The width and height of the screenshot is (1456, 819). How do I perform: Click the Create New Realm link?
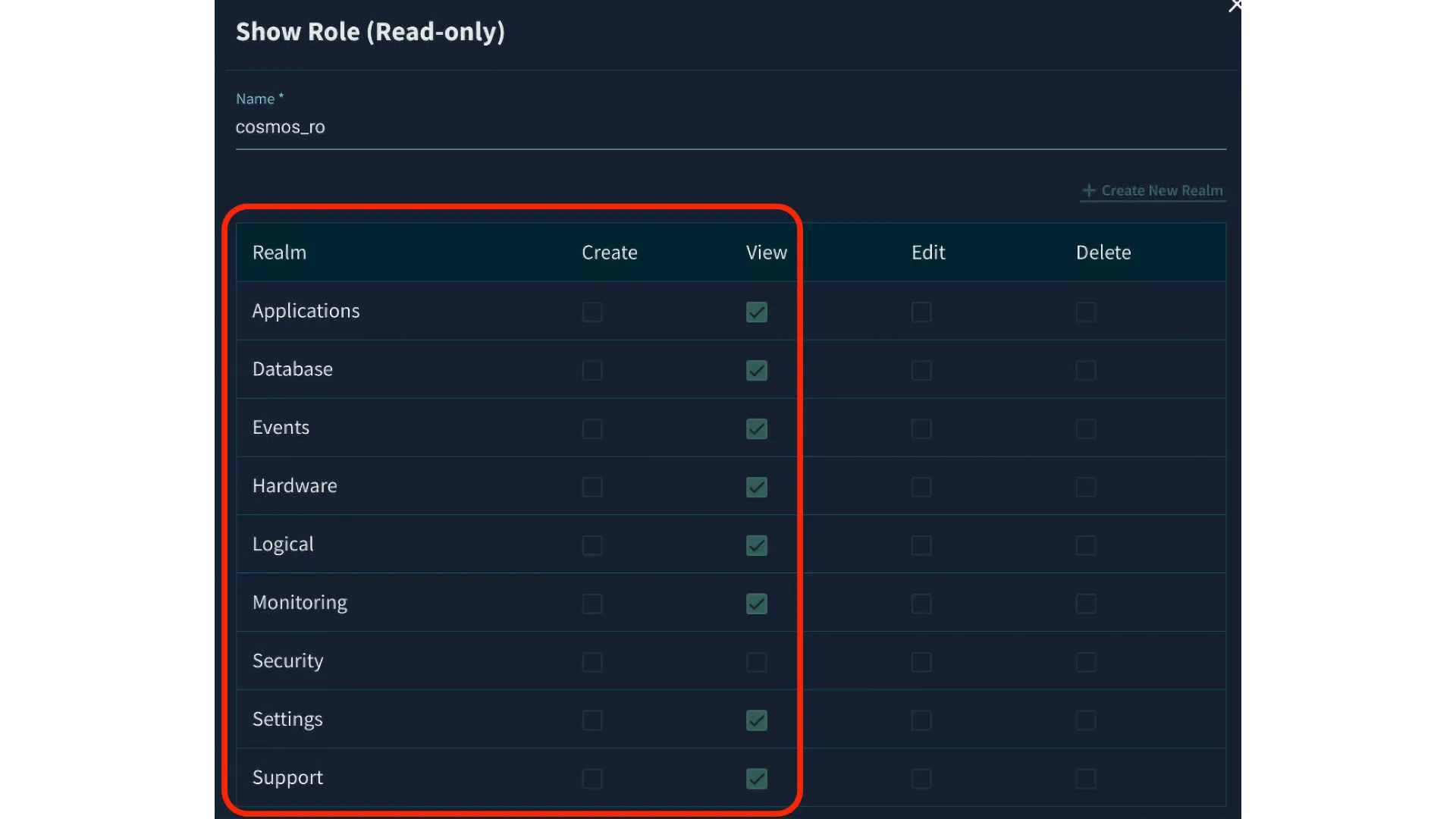tap(1161, 191)
